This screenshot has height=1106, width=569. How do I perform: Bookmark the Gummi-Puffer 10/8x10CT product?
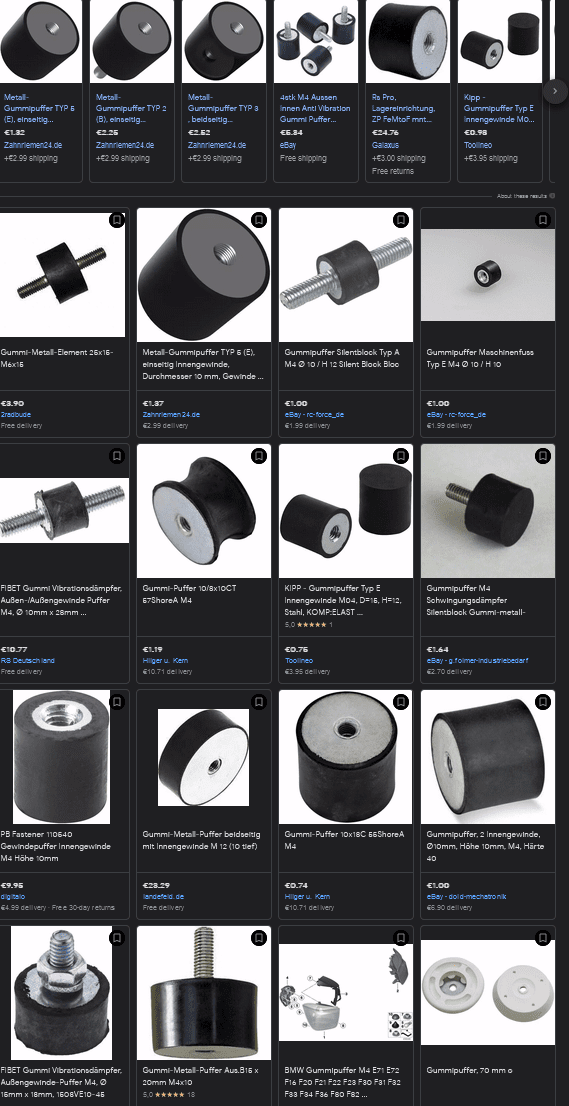click(x=259, y=456)
